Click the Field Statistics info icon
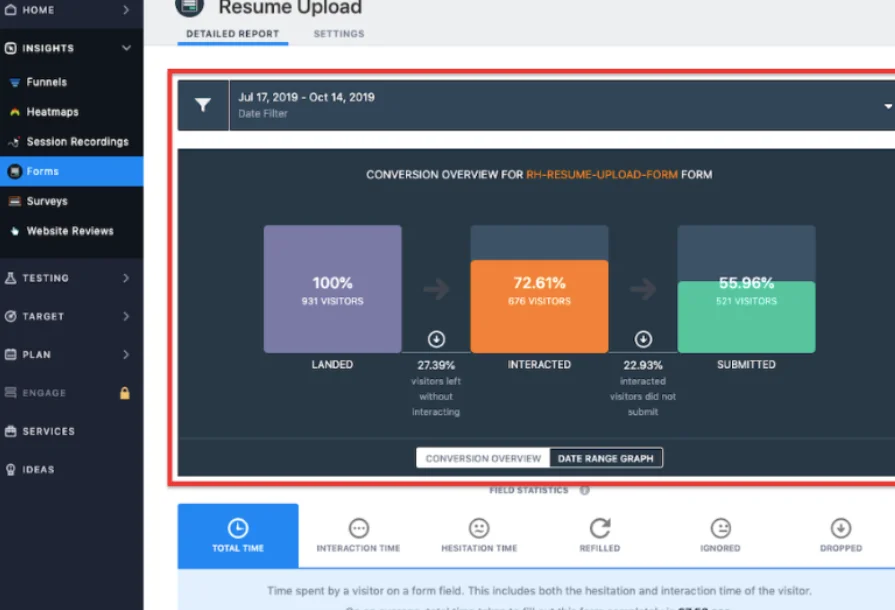This screenshot has width=895, height=610. point(584,490)
